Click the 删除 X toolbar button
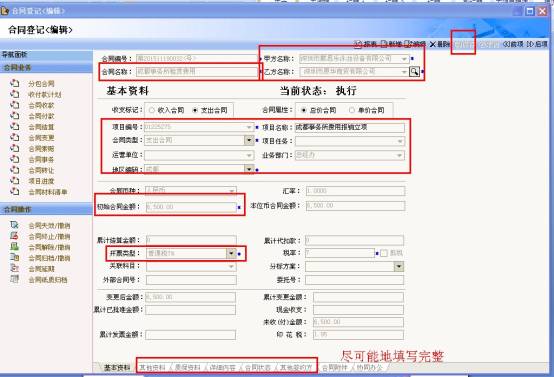 click(440, 44)
